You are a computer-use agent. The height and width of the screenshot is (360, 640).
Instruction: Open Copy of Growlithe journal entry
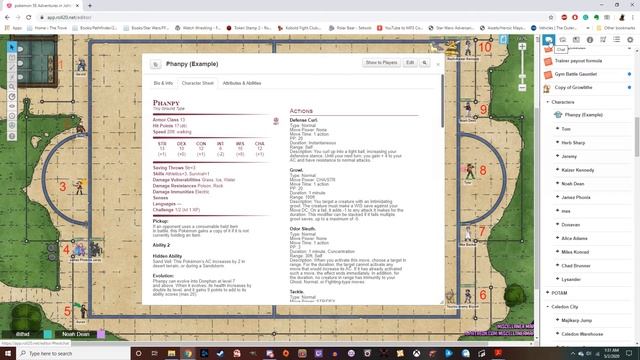point(573,88)
